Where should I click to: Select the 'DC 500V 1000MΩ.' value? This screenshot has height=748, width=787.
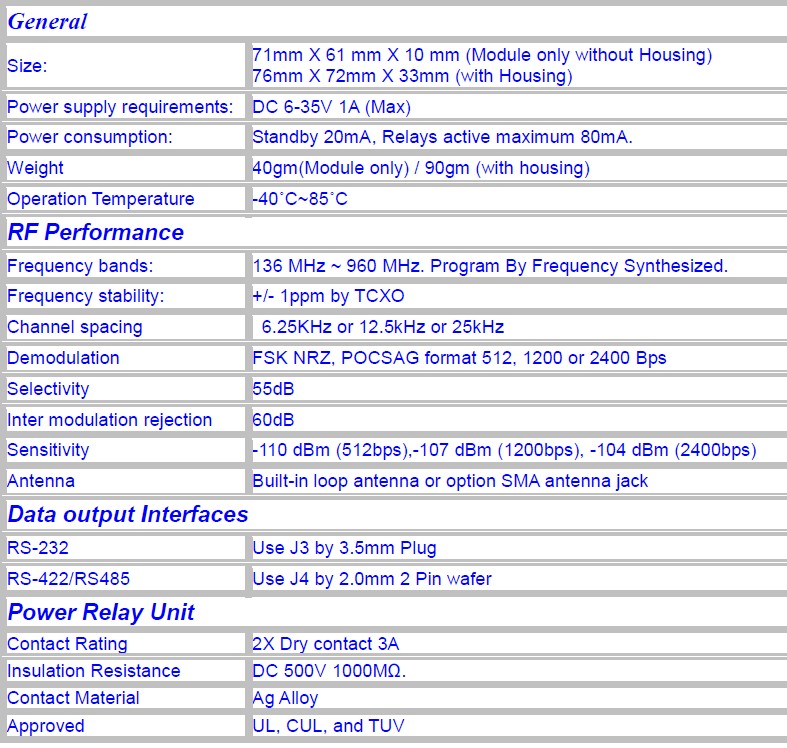point(329,671)
